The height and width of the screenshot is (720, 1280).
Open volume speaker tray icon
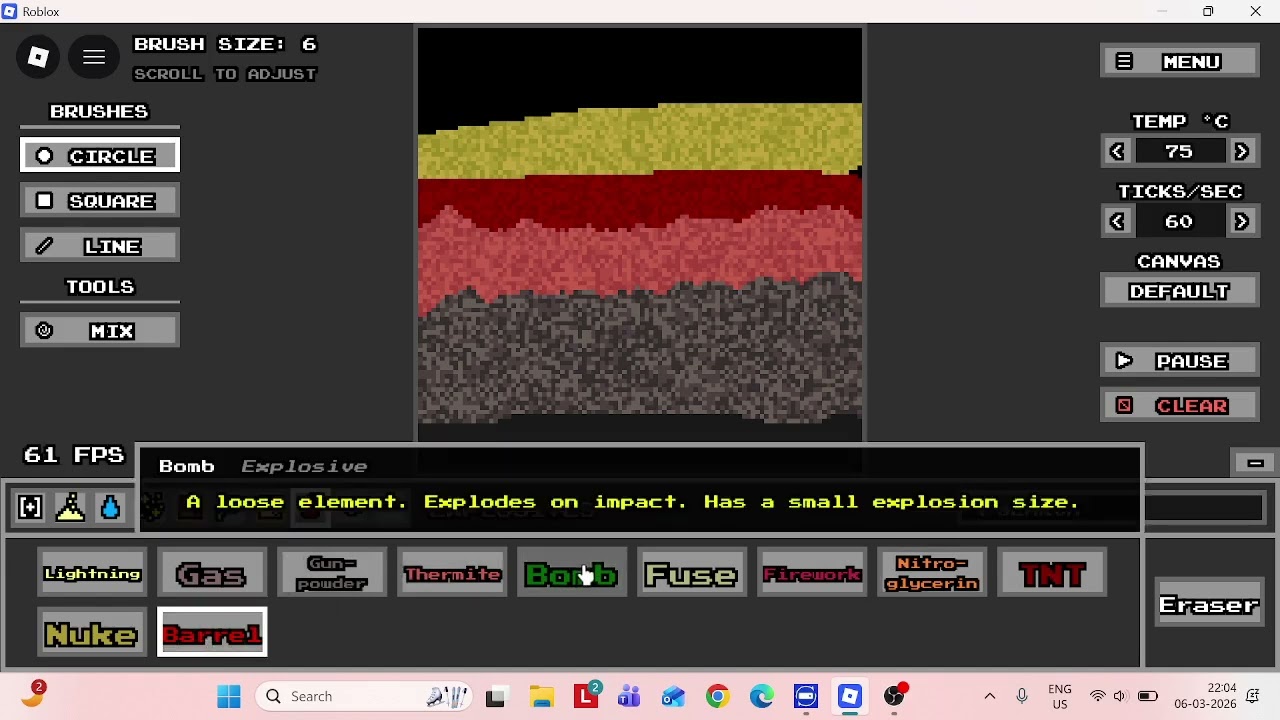click(x=1120, y=696)
